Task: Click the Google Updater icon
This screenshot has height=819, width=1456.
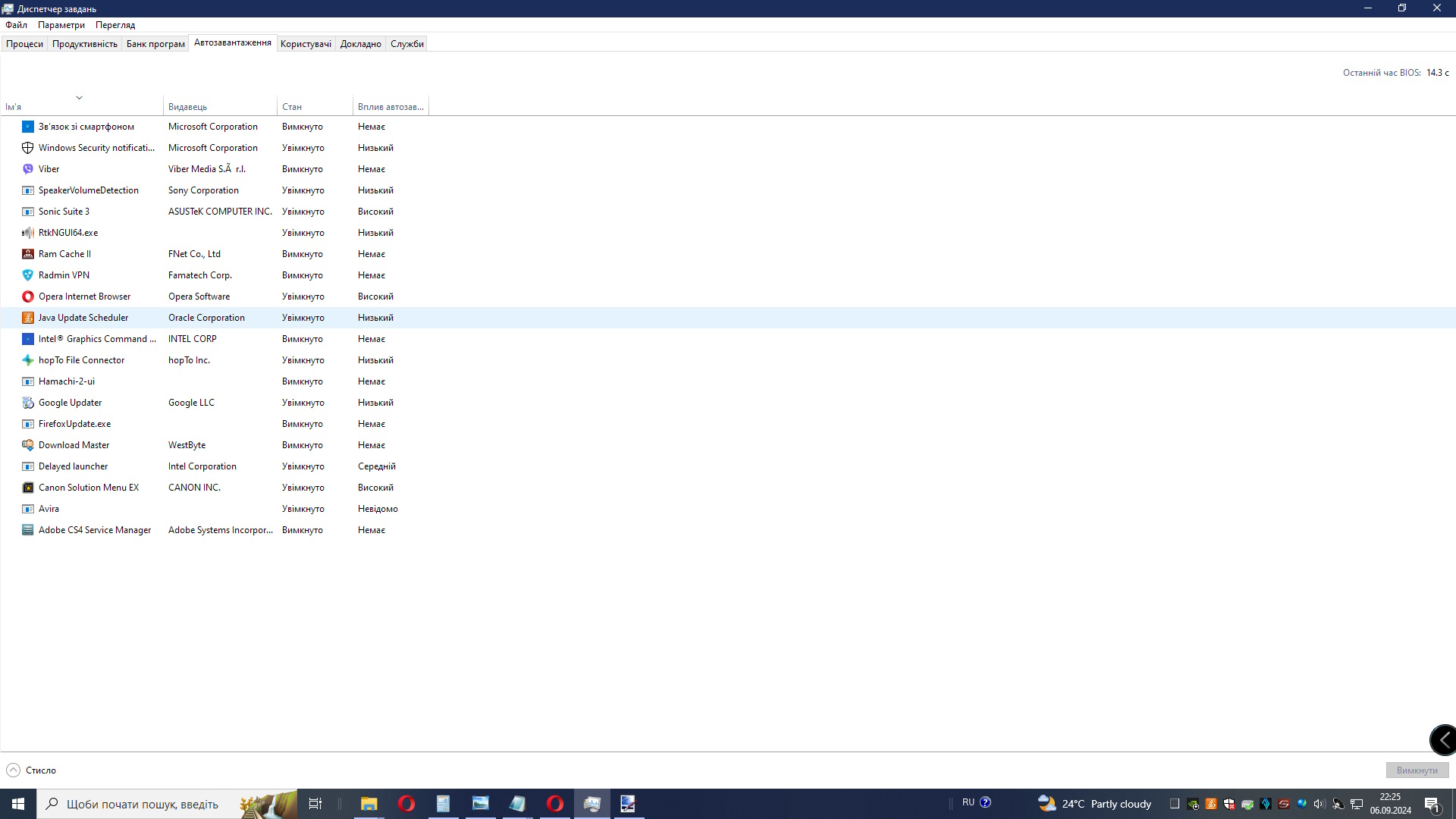Action: (x=28, y=403)
